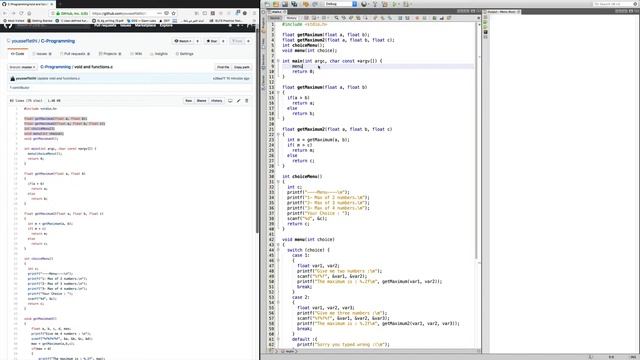640x360 pixels.
Task: Click History button above GitHub file contents
Action: tap(217, 100)
